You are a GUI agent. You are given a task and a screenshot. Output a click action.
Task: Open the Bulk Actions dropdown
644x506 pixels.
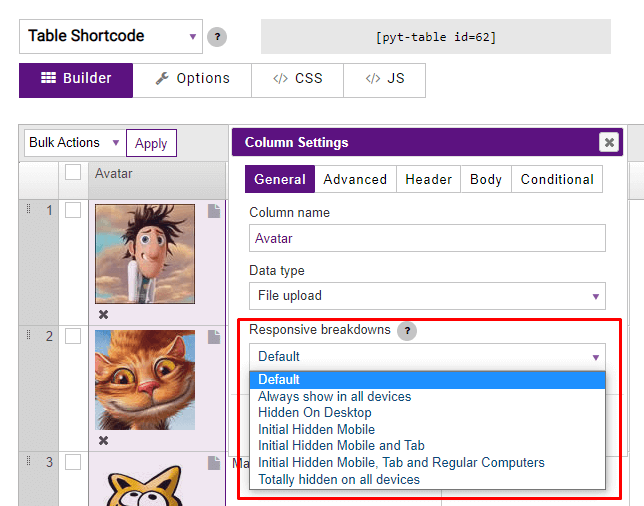coord(75,143)
